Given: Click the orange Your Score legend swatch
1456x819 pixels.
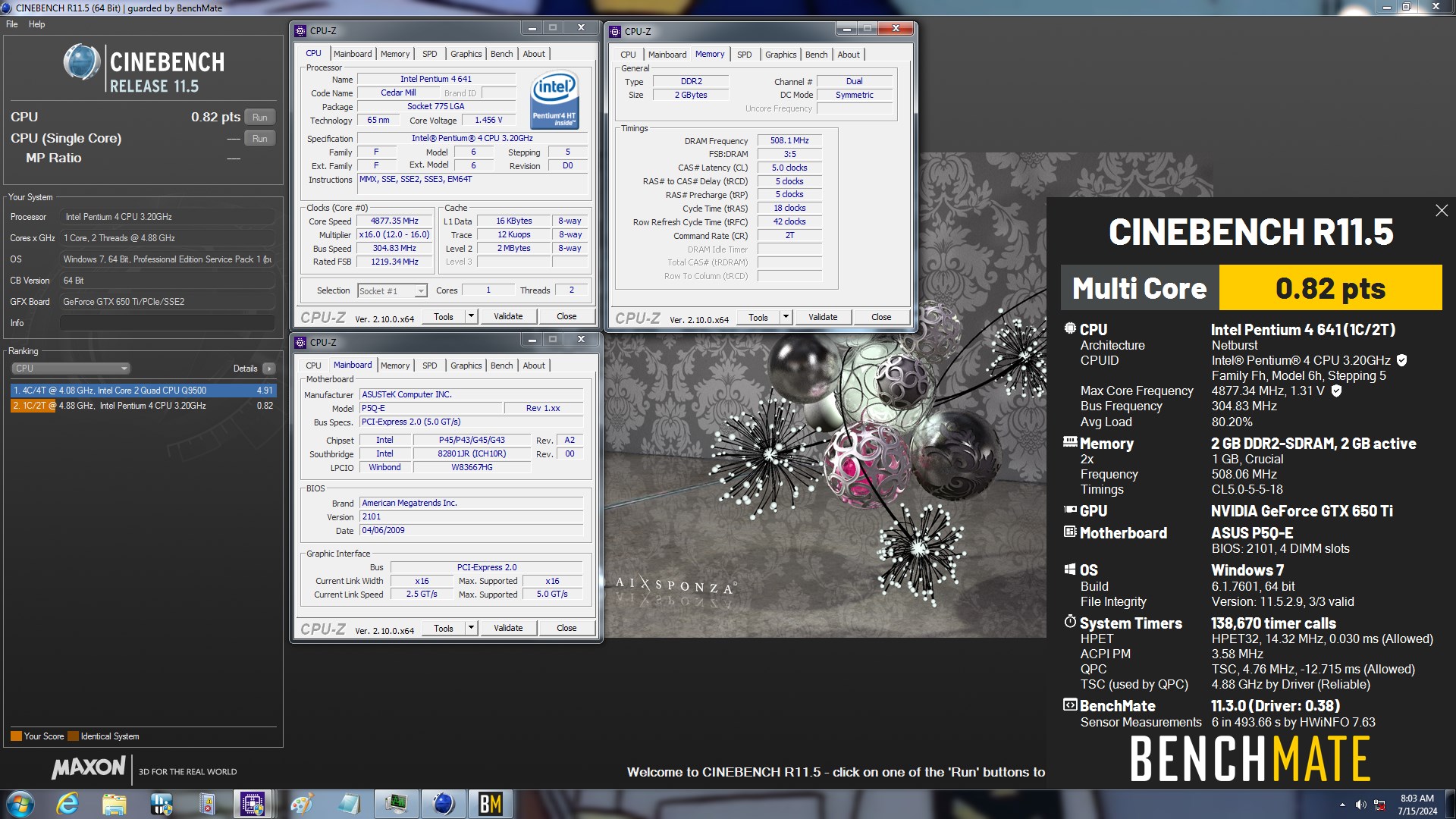Looking at the screenshot, I should click(16, 736).
